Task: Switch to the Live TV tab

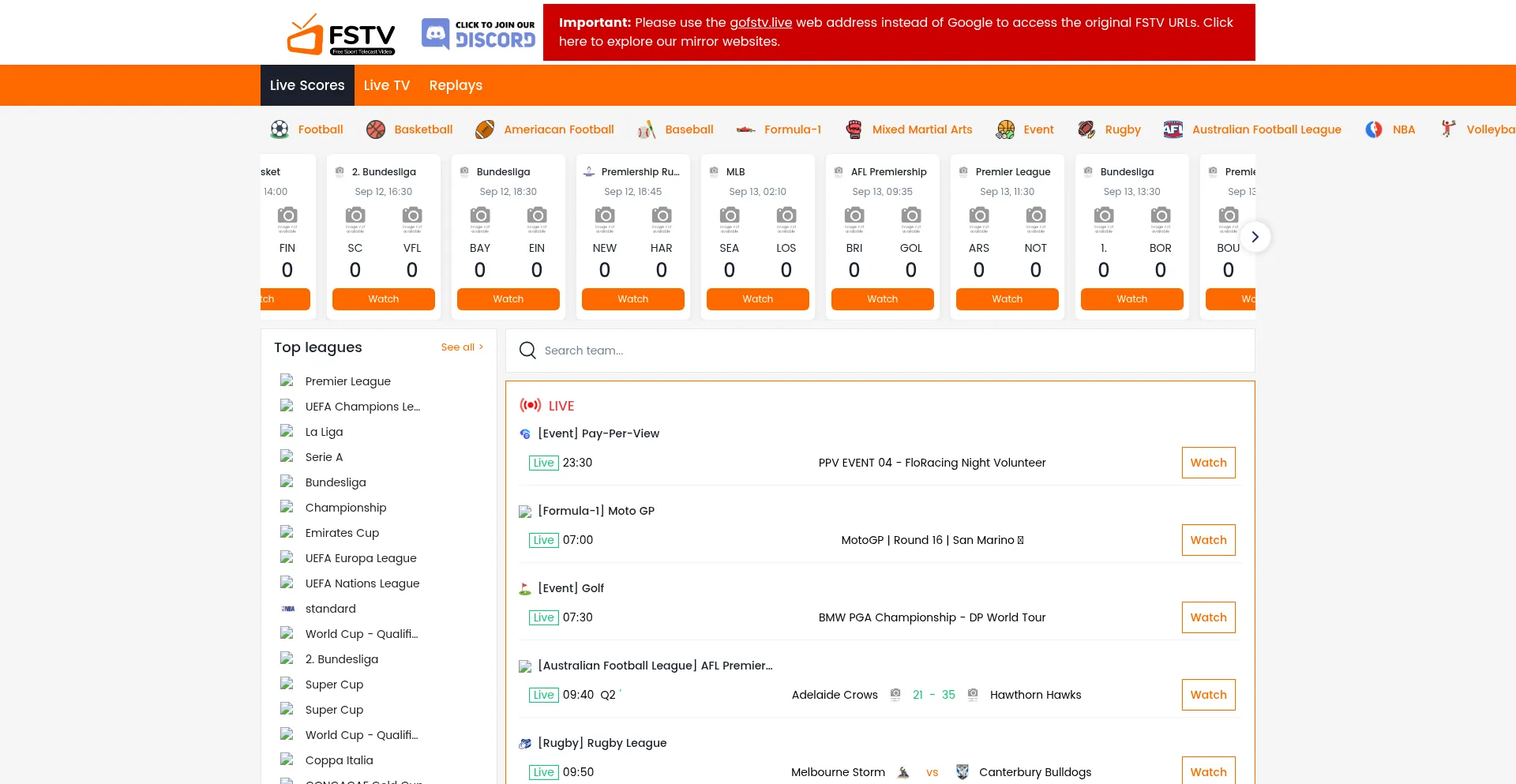Action: pos(387,85)
